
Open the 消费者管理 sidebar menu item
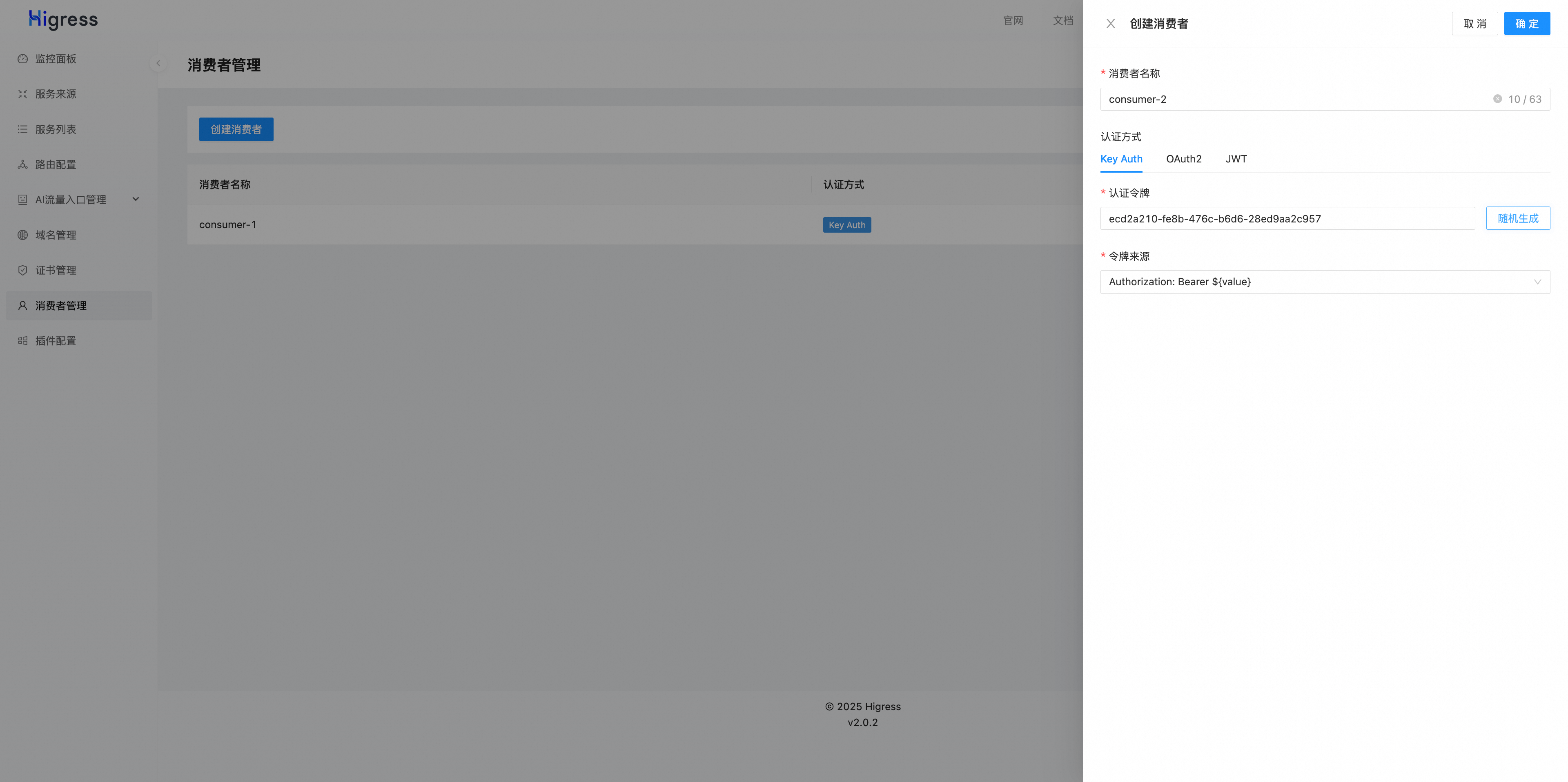coord(61,306)
